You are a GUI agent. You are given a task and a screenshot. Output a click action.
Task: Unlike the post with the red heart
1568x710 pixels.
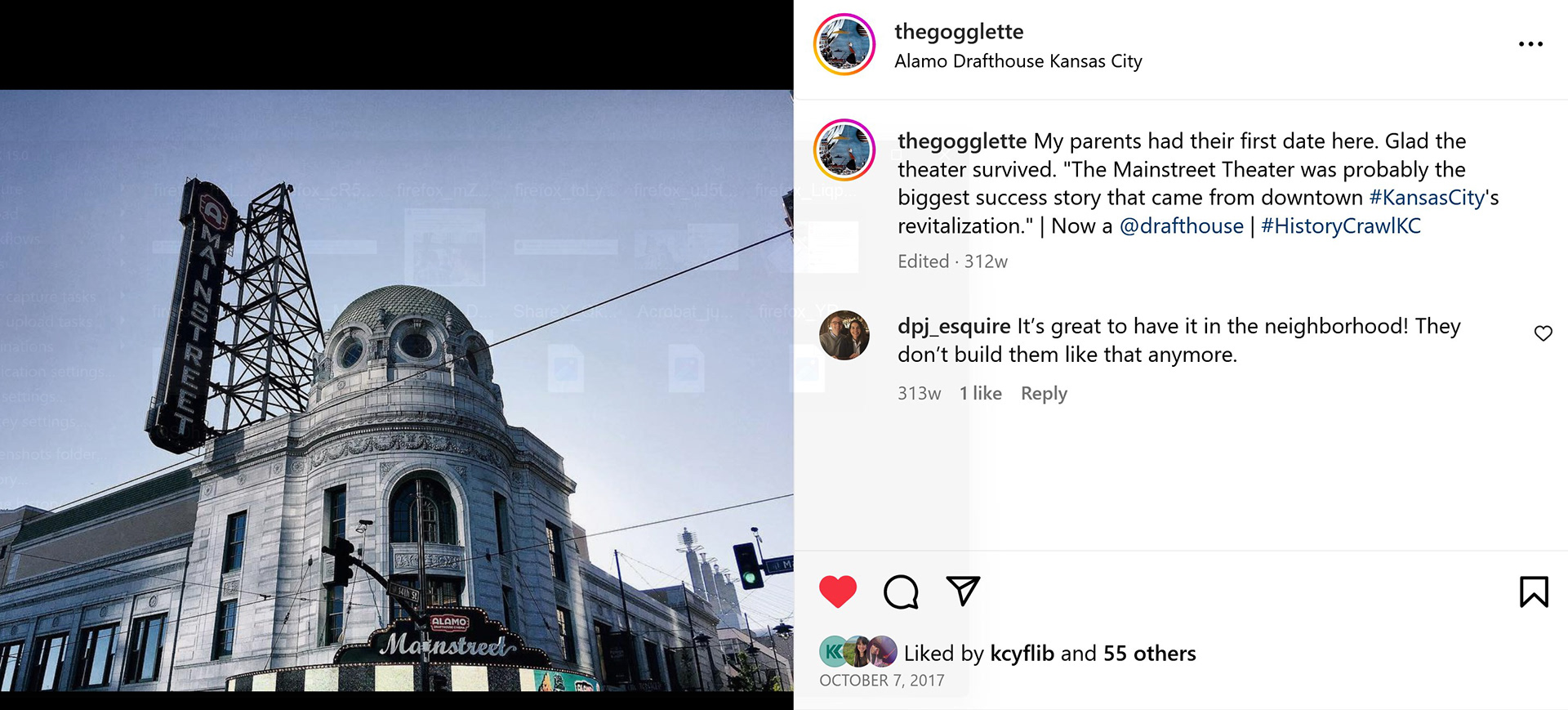[838, 592]
